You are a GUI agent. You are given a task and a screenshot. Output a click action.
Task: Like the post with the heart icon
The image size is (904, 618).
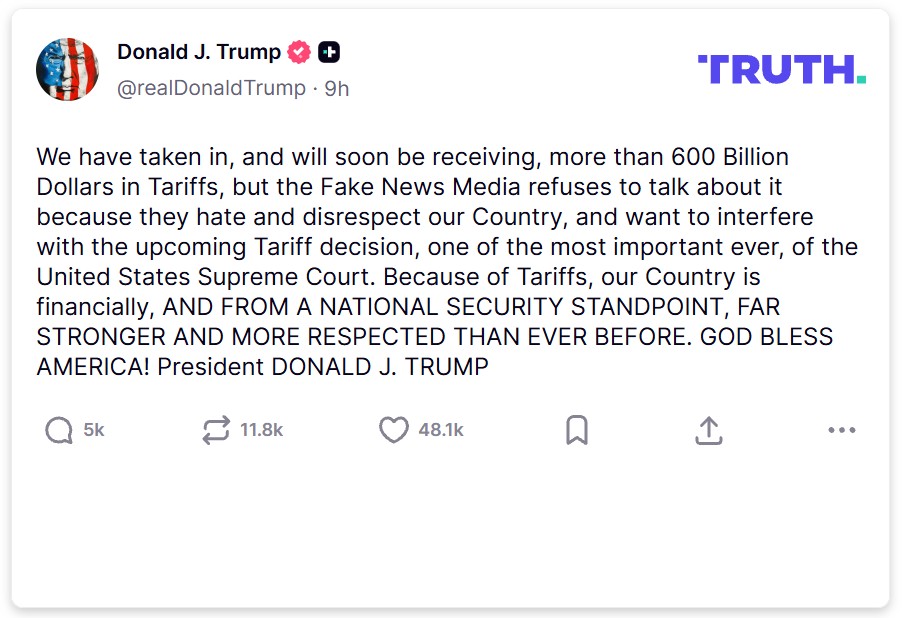point(394,430)
